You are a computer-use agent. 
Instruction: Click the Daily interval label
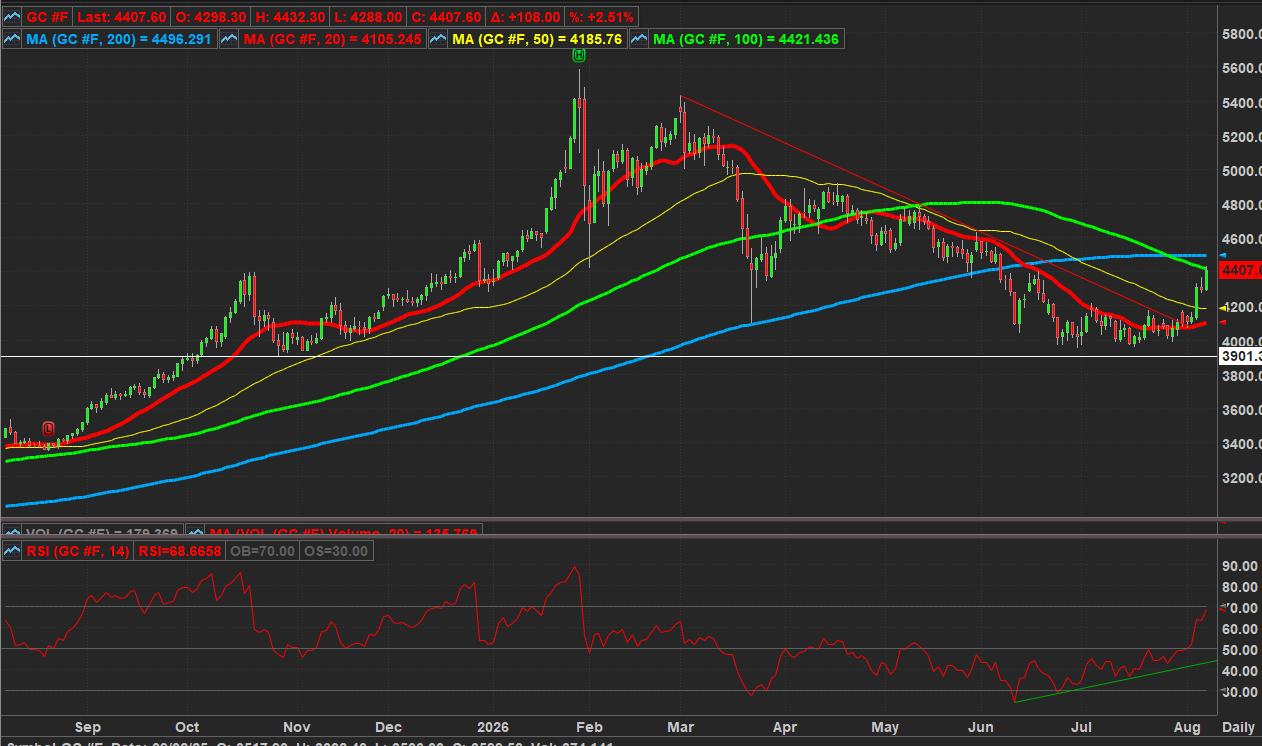1238,726
